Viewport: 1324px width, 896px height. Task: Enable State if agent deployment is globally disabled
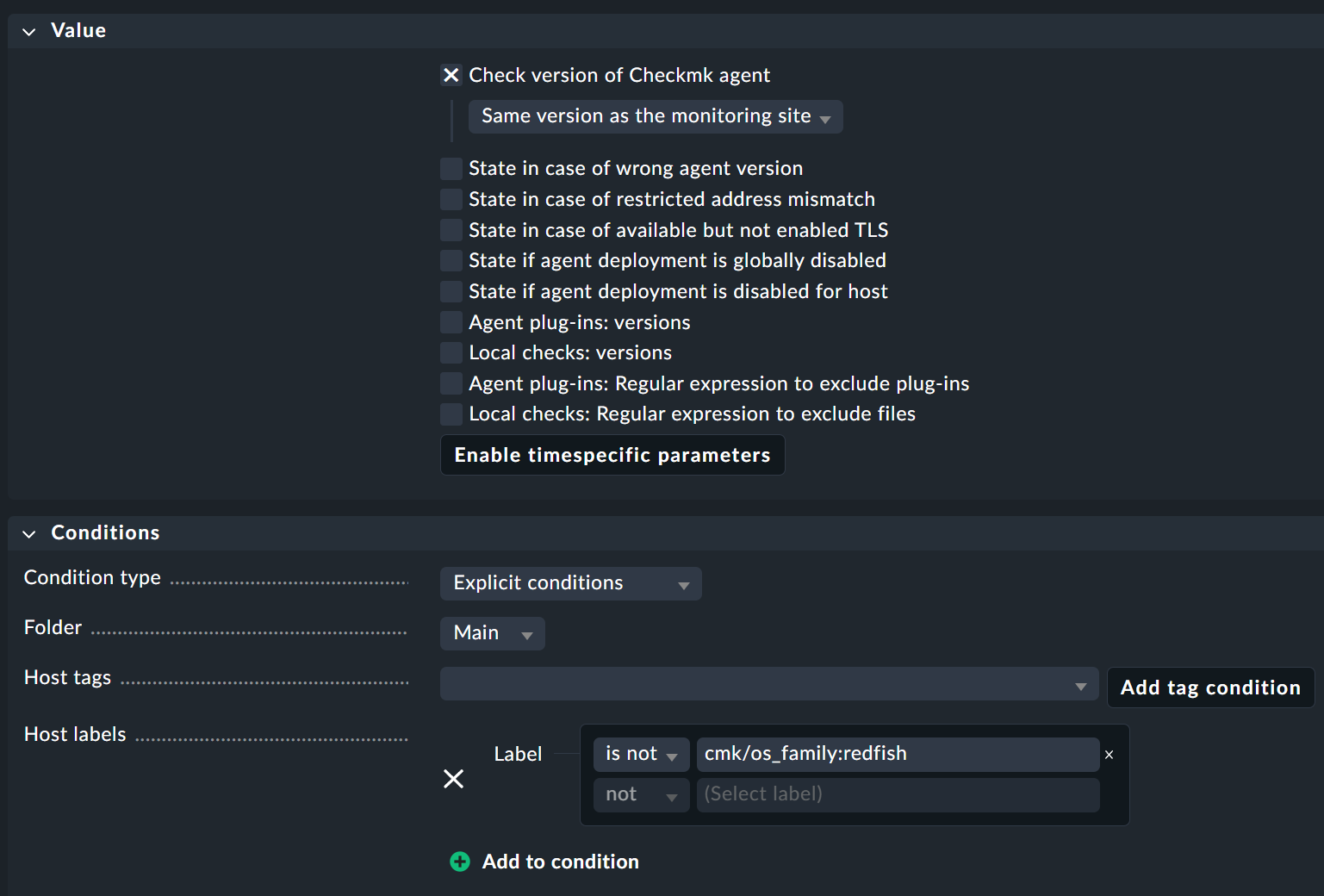click(x=451, y=260)
